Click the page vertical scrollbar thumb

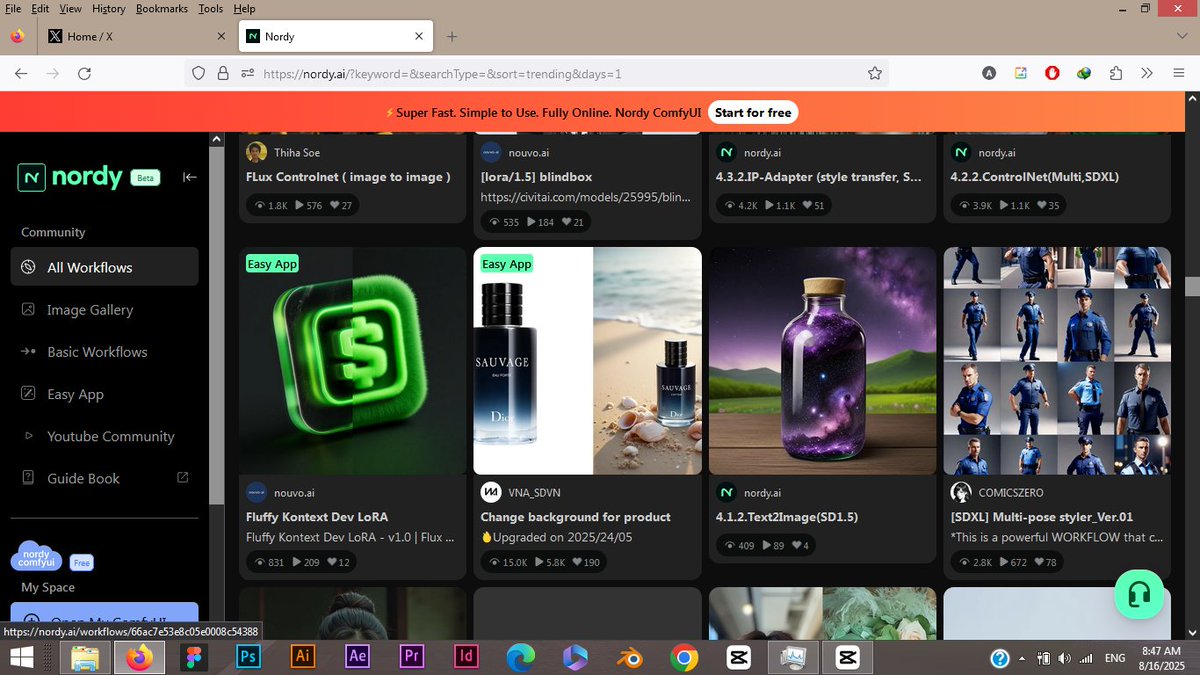coord(1191,285)
